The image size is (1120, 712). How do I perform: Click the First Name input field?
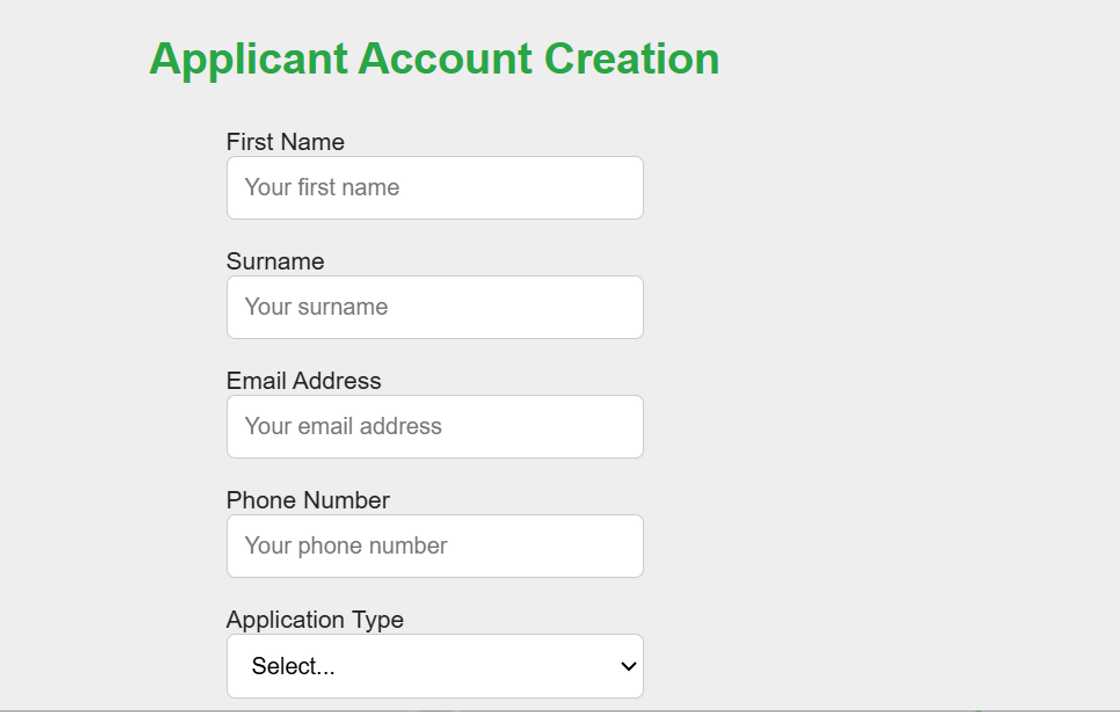click(x=435, y=187)
